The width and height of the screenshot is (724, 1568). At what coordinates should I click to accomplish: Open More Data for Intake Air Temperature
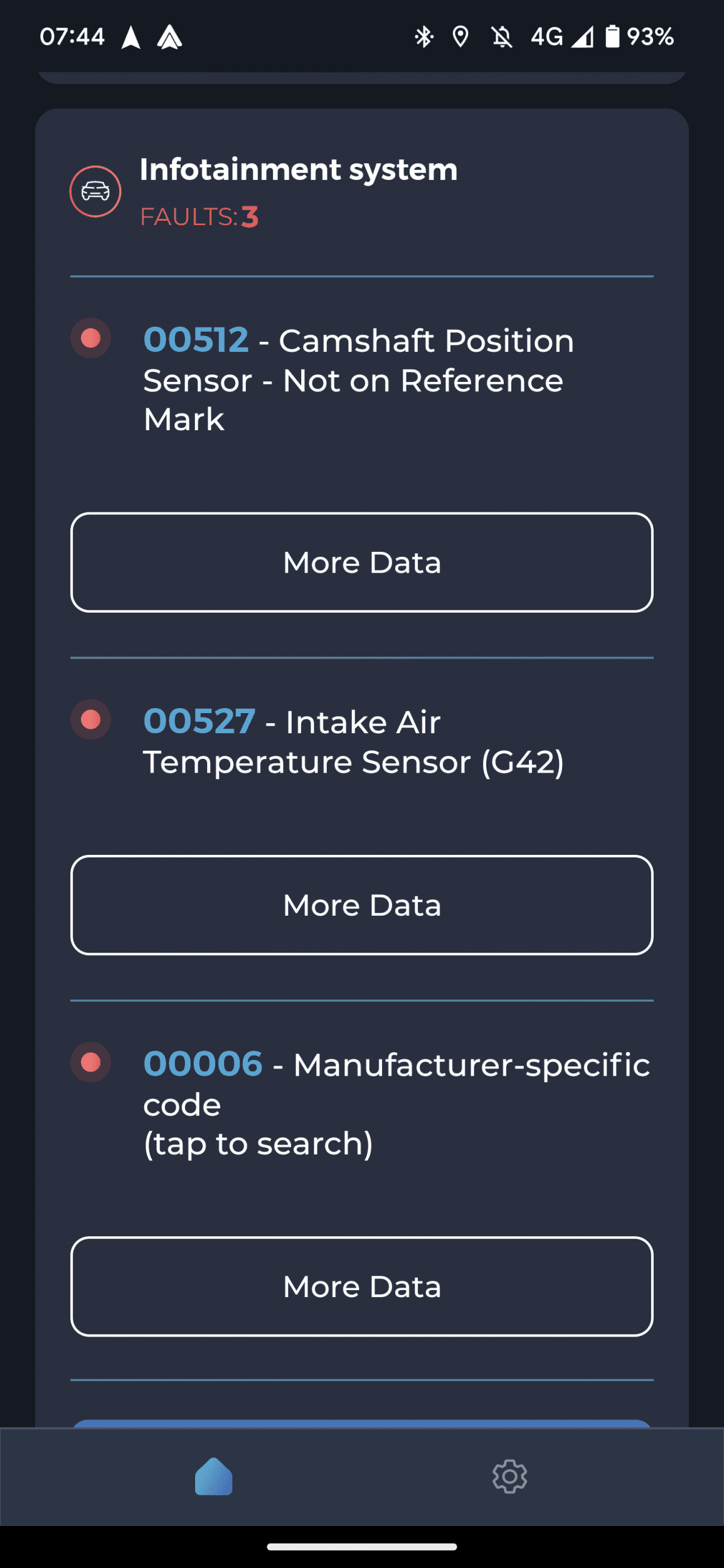(362, 905)
